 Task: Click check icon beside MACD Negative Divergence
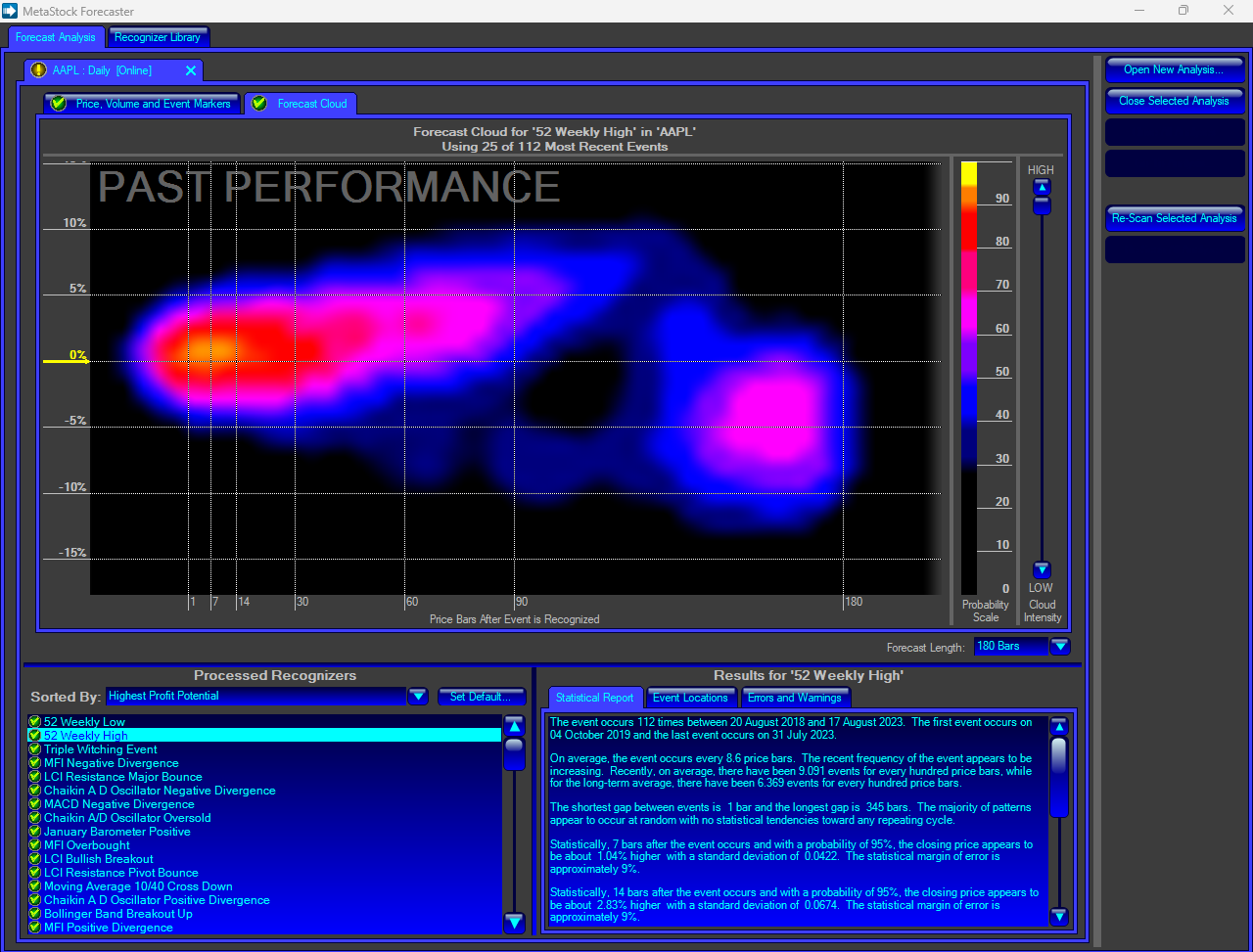(x=35, y=804)
